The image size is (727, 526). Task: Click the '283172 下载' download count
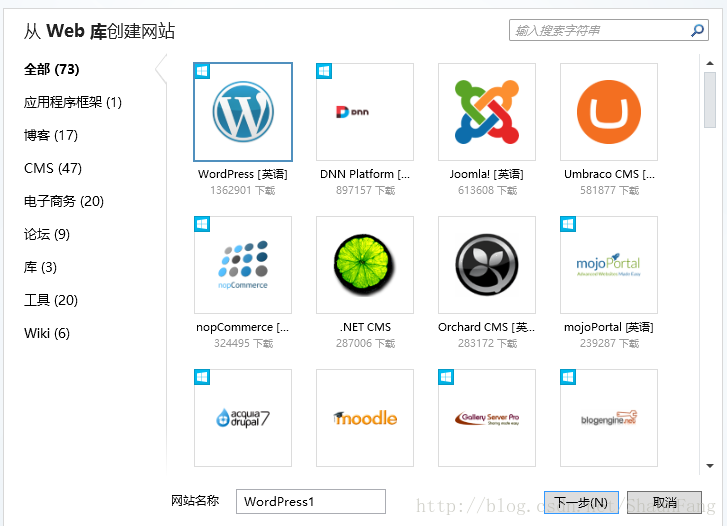(x=487, y=344)
